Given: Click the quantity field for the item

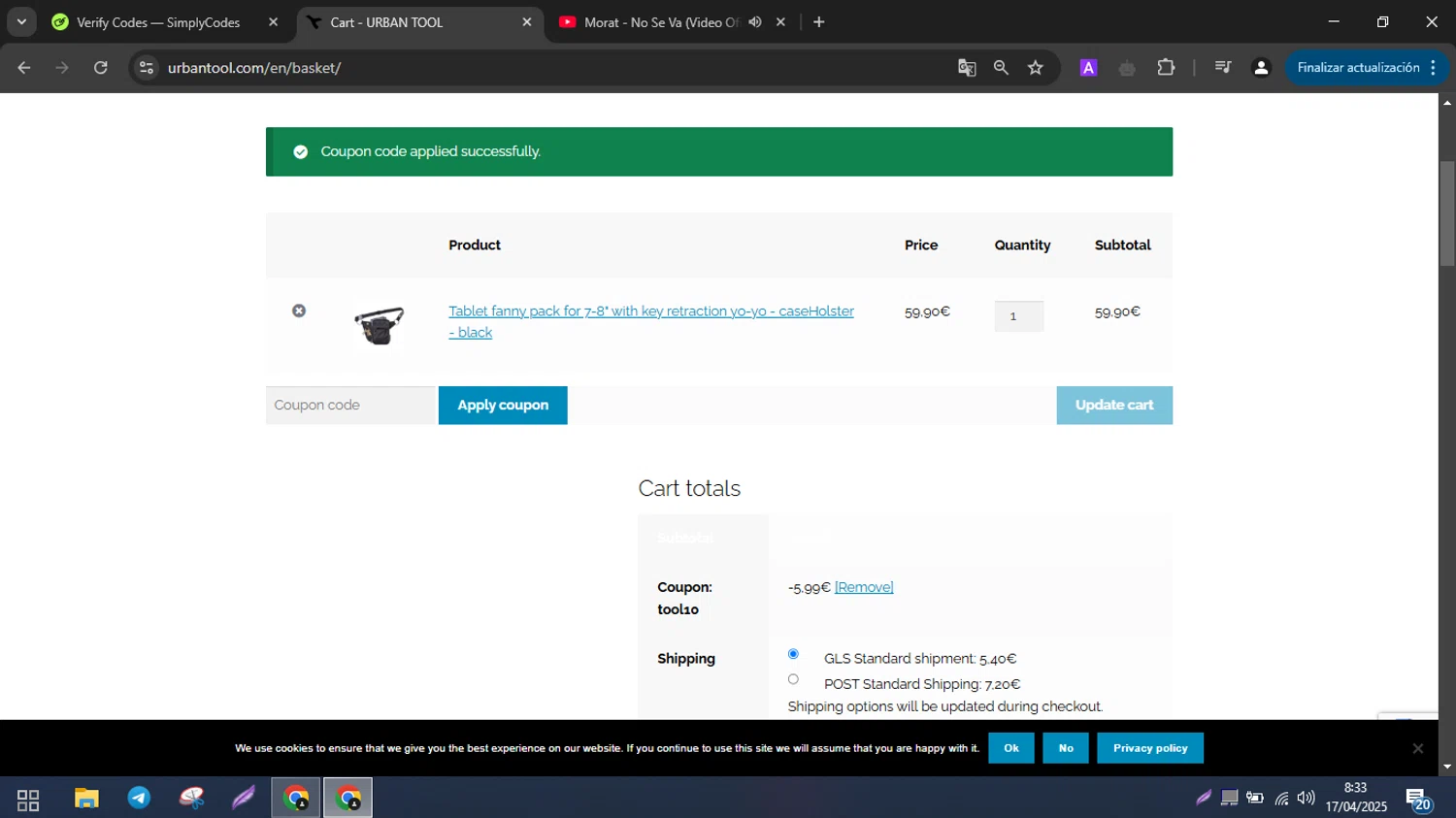Looking at the screenshot, I should [x=1018, y=316].
